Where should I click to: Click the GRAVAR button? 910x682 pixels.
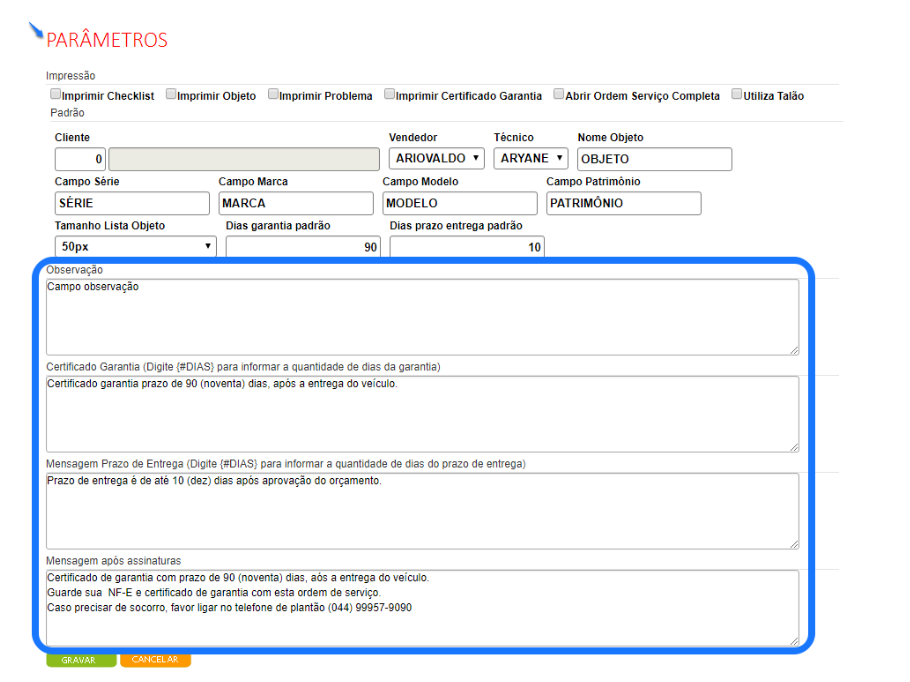click(x=80, y=660)
